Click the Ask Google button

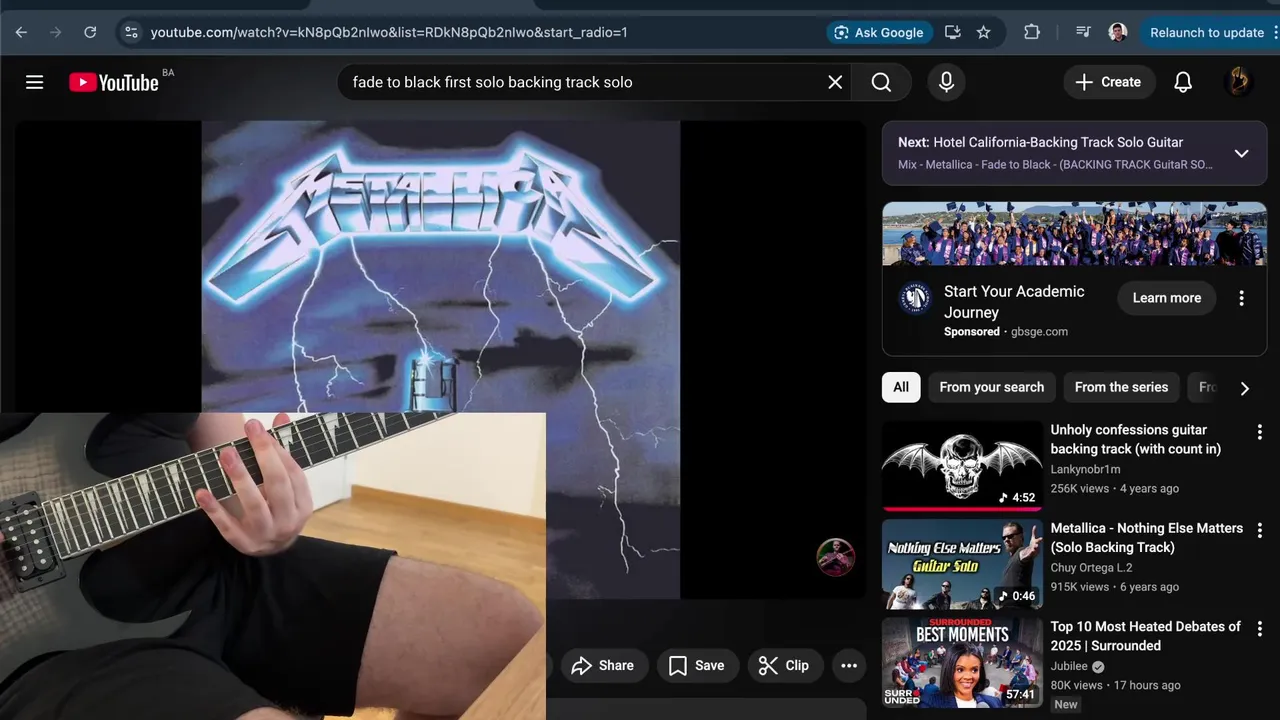(879, 32)
